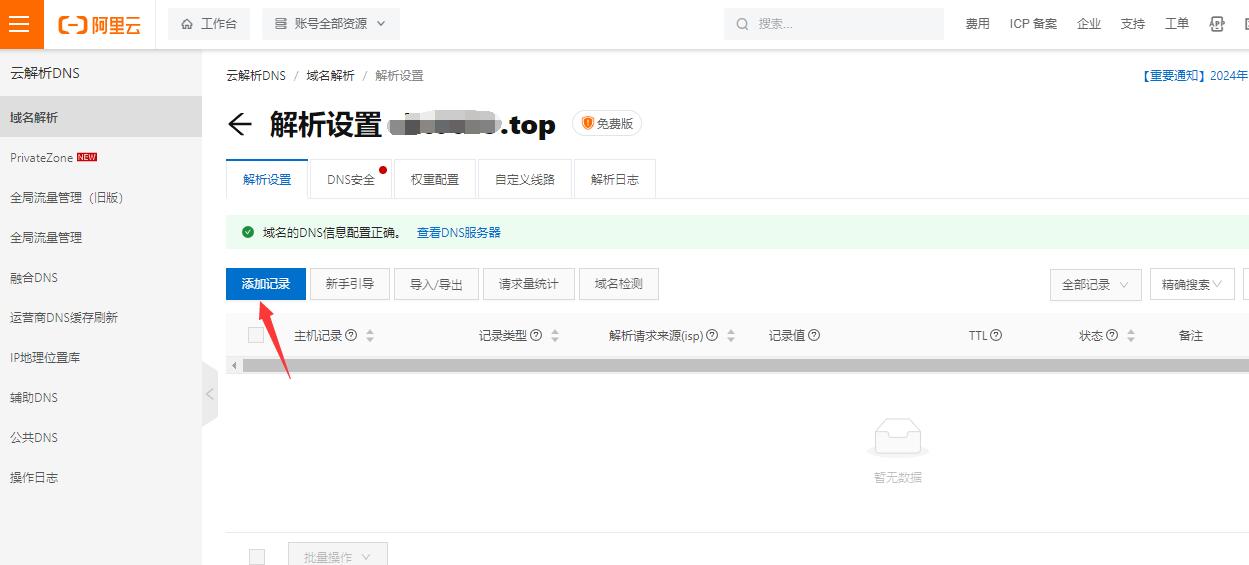Switch to the DNS安全 tab
Screen dimensions: 1249x565
pos(351,179)
